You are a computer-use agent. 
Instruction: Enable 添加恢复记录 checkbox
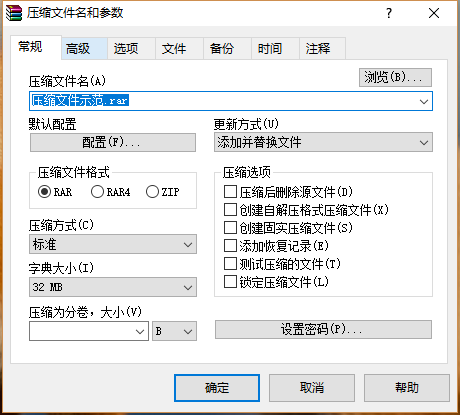230,246
